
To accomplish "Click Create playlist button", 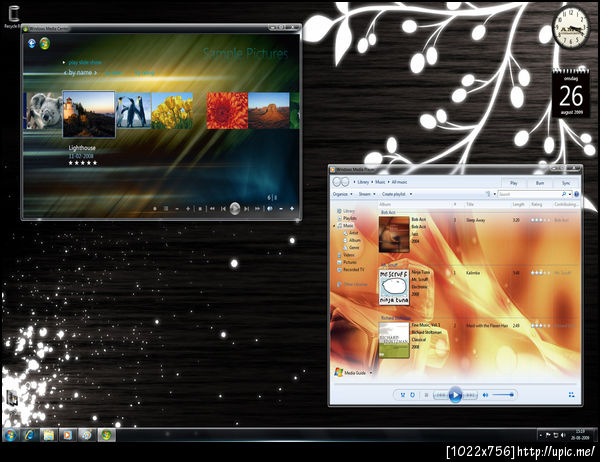I will tap(394, 194).
